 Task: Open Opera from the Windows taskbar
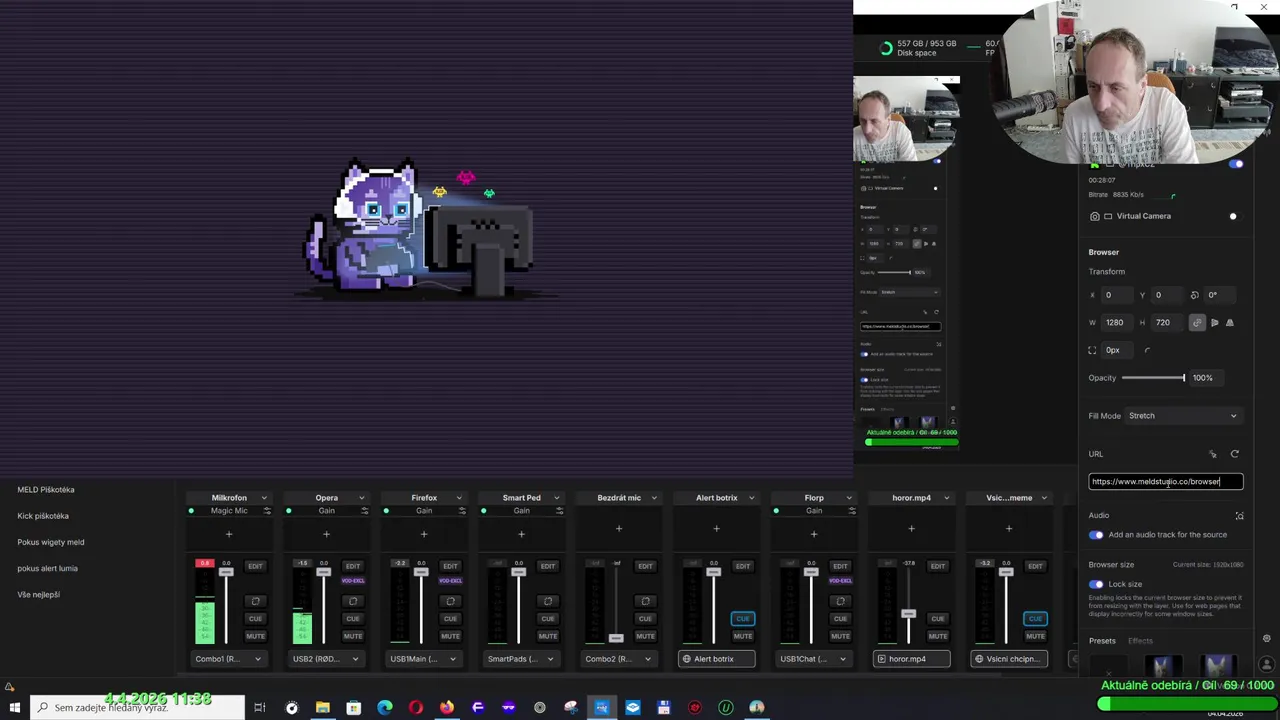pyautogui.click(x=415, y=708)
